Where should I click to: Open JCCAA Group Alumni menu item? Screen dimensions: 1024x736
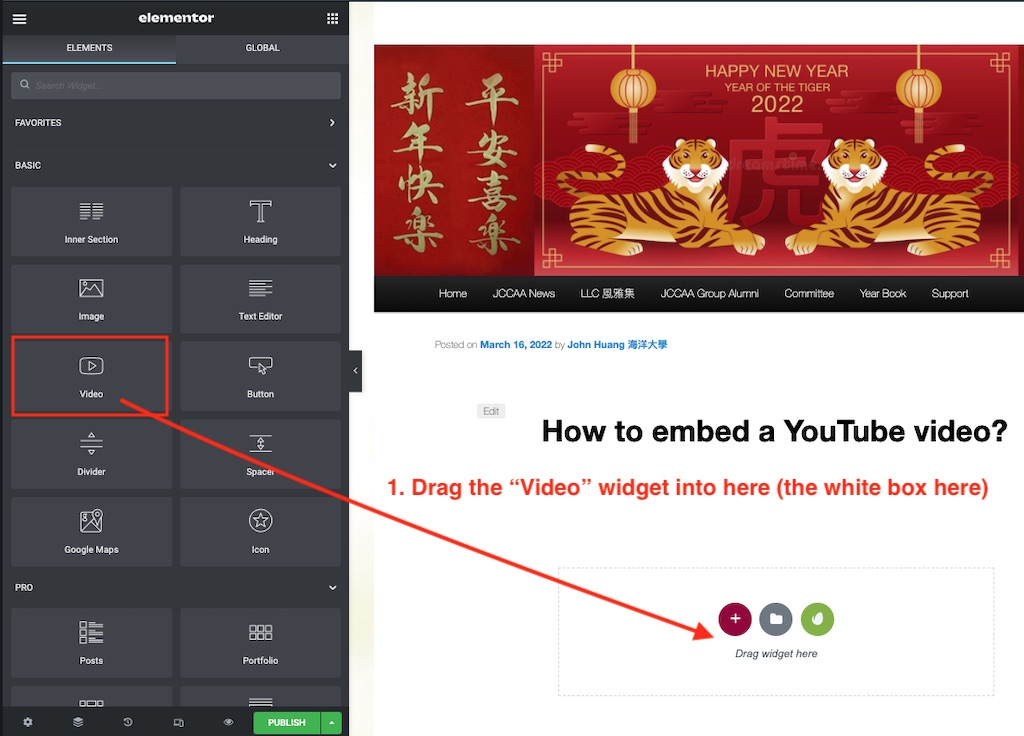pos(710,294)
